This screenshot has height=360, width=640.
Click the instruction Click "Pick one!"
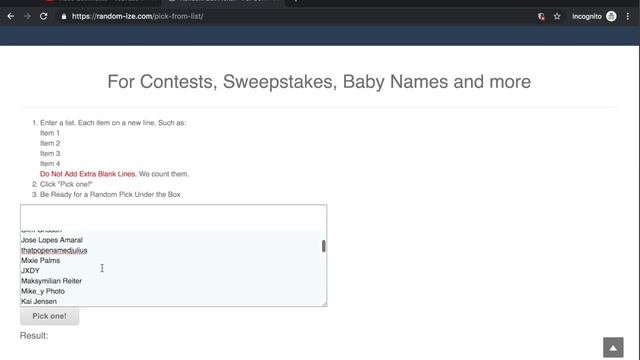[66, 184]
